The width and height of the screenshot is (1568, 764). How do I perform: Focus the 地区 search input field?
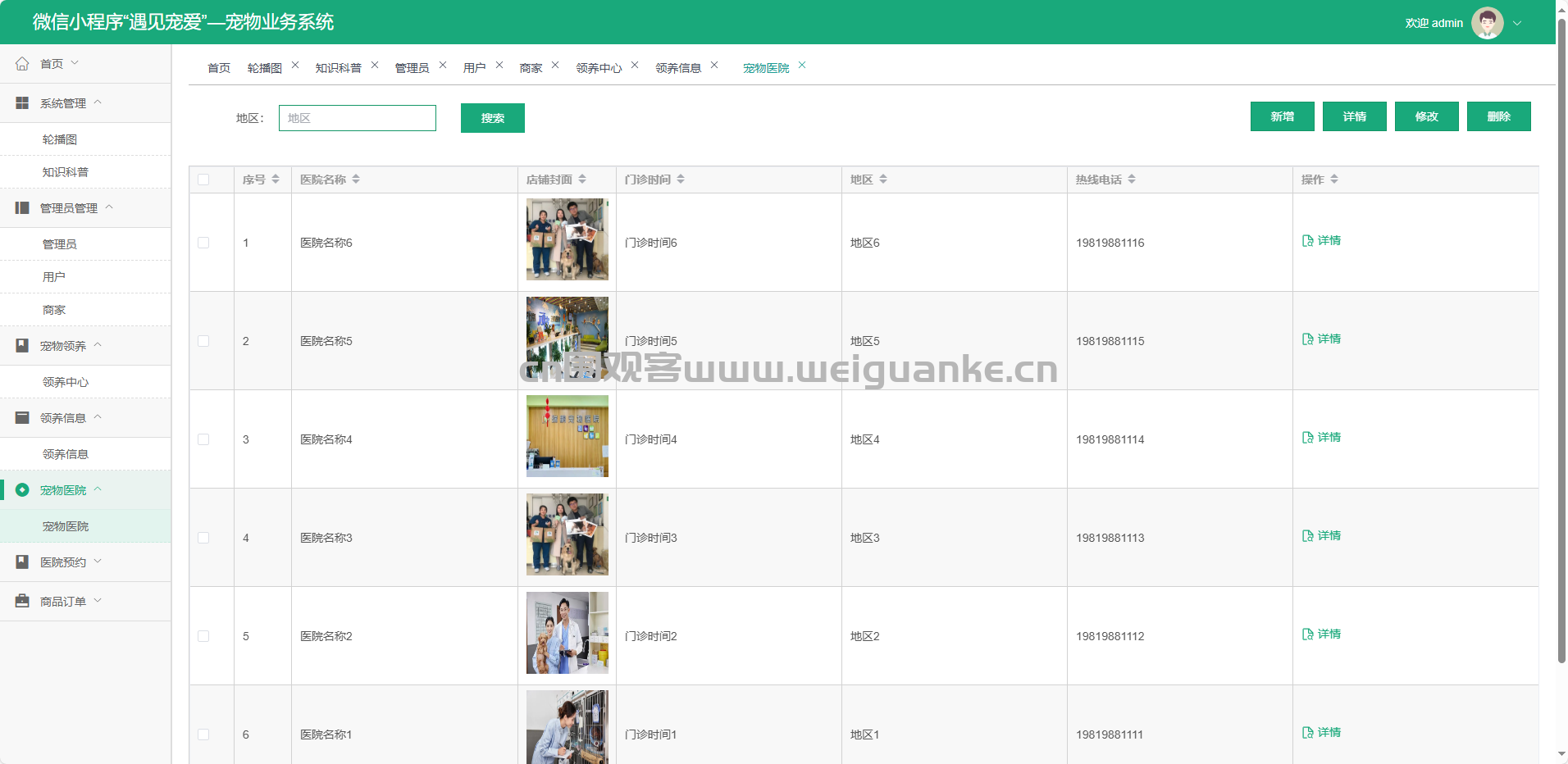click(358, 118)
